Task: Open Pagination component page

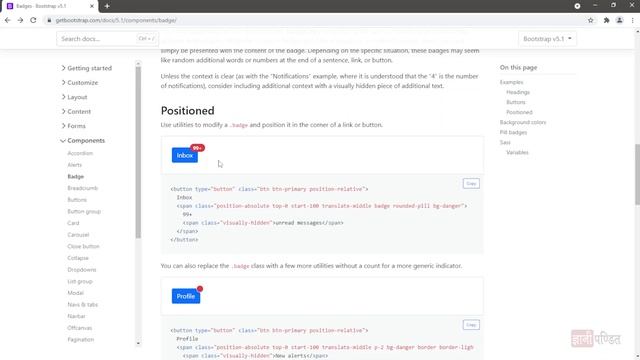Action: point(81,340)
